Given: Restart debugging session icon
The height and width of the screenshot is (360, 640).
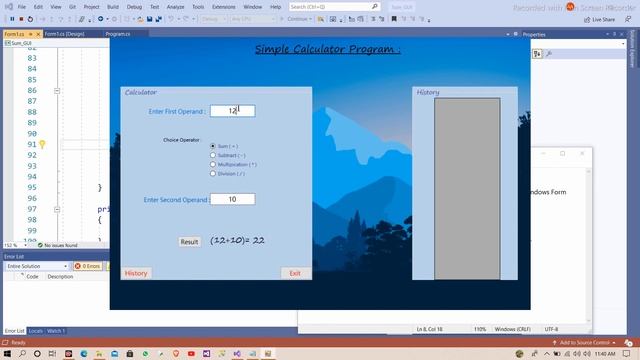Looking at the screenshot, I should pyautogui.click(x=30, y=19).
